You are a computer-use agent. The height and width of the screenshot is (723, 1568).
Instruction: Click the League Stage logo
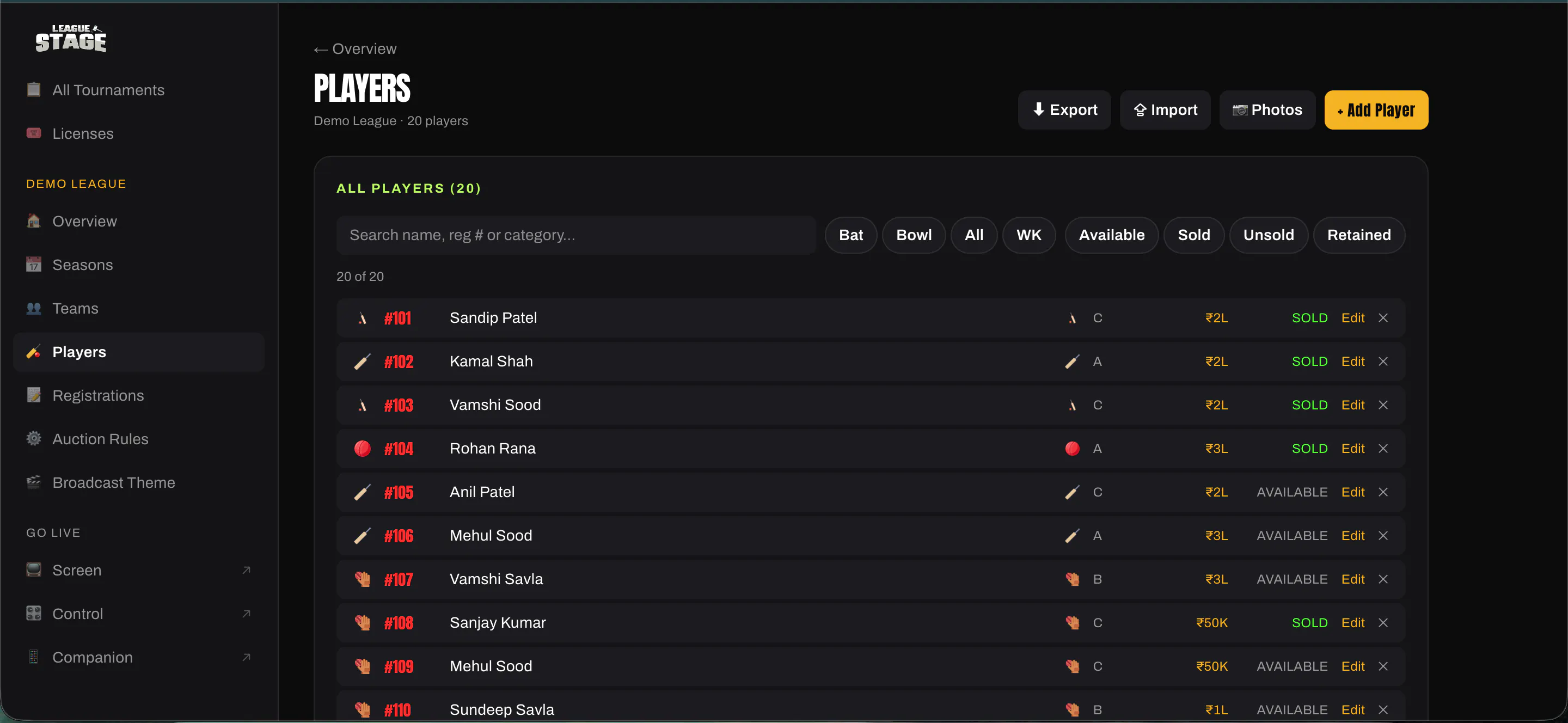pyautogui.click(x=71, y=38)
